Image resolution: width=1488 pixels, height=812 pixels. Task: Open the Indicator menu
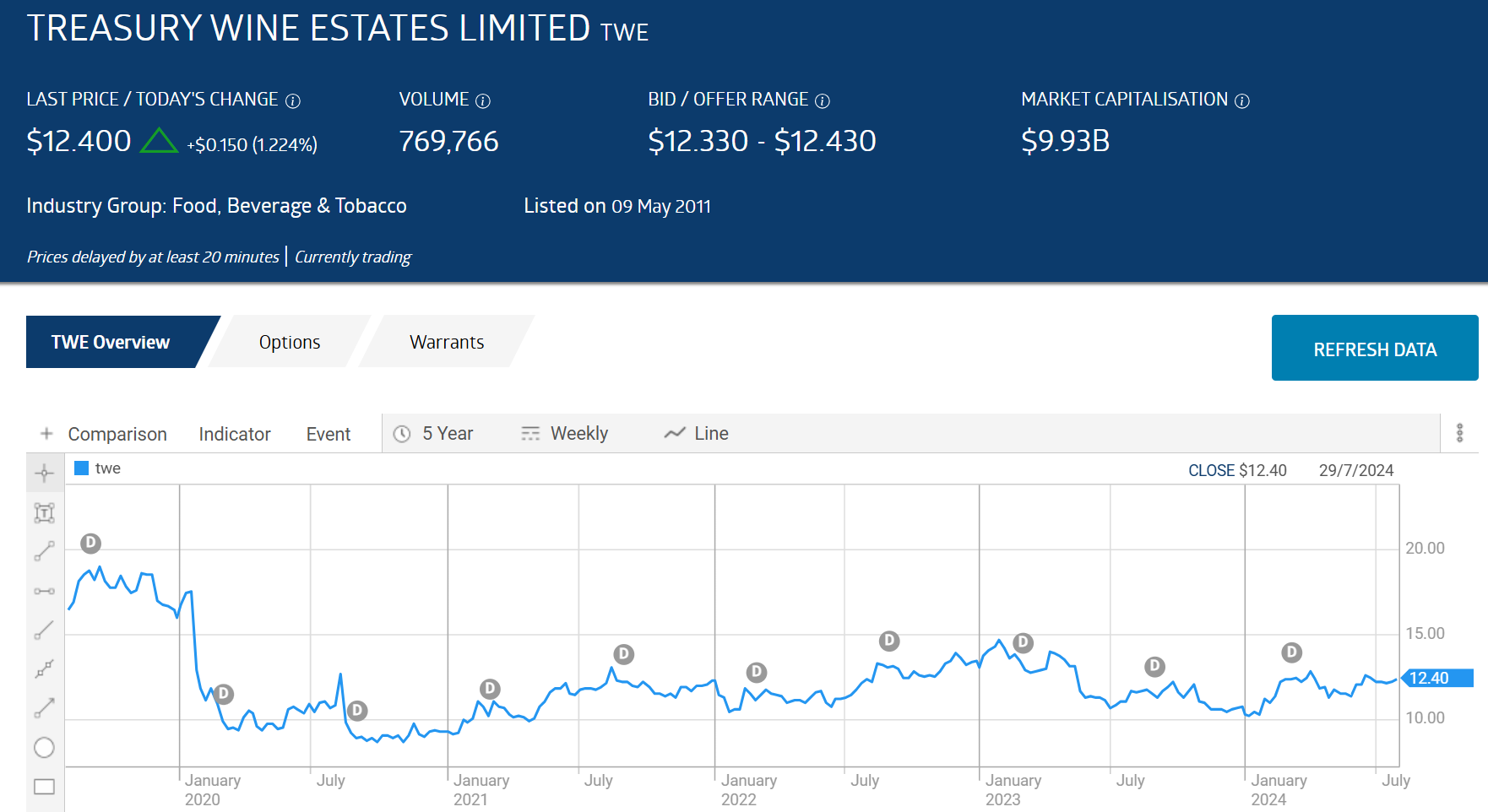point(235,434)
